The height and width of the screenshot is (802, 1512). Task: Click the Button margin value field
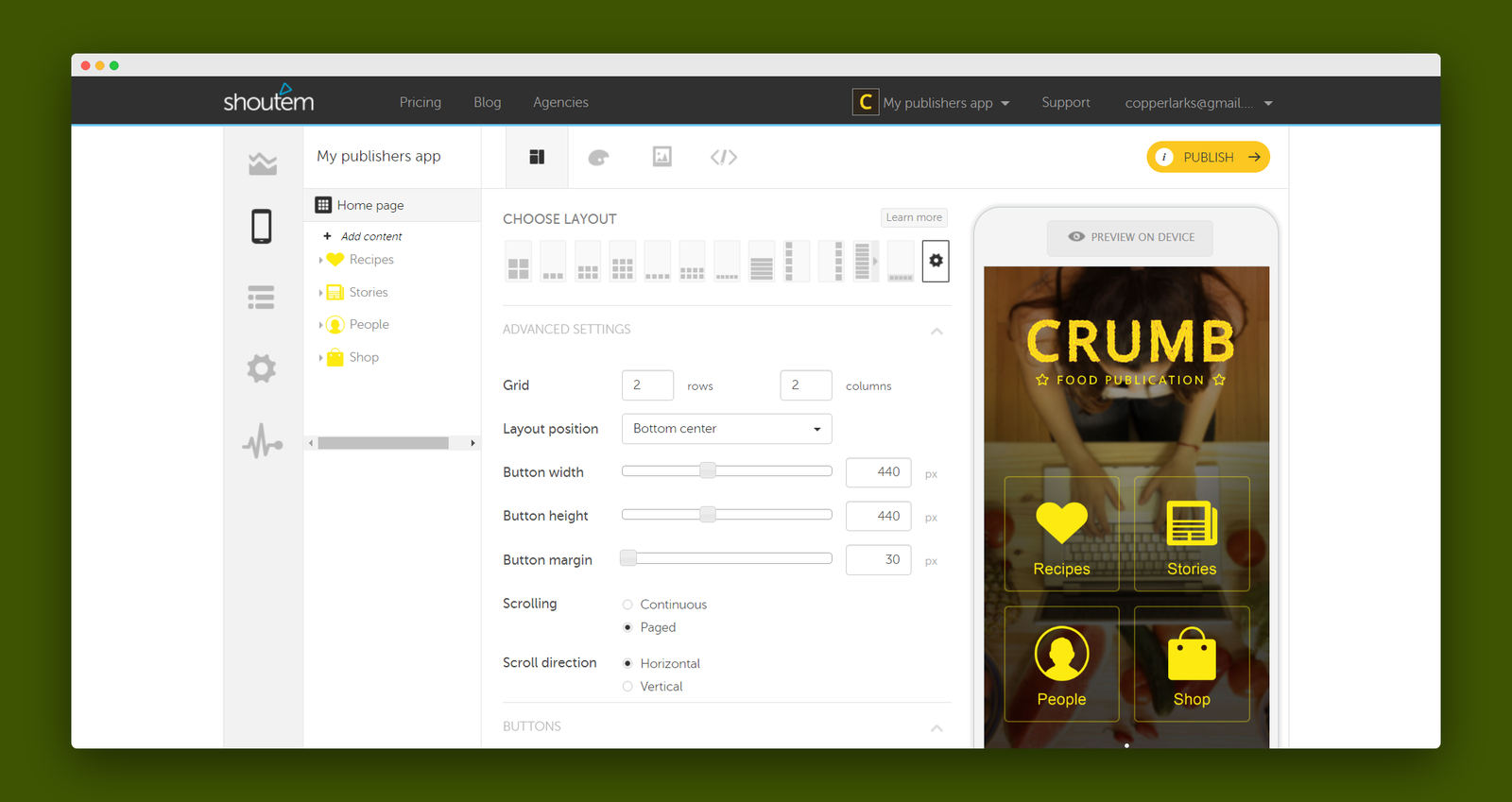pyautogui.click(x=879, y=560)
